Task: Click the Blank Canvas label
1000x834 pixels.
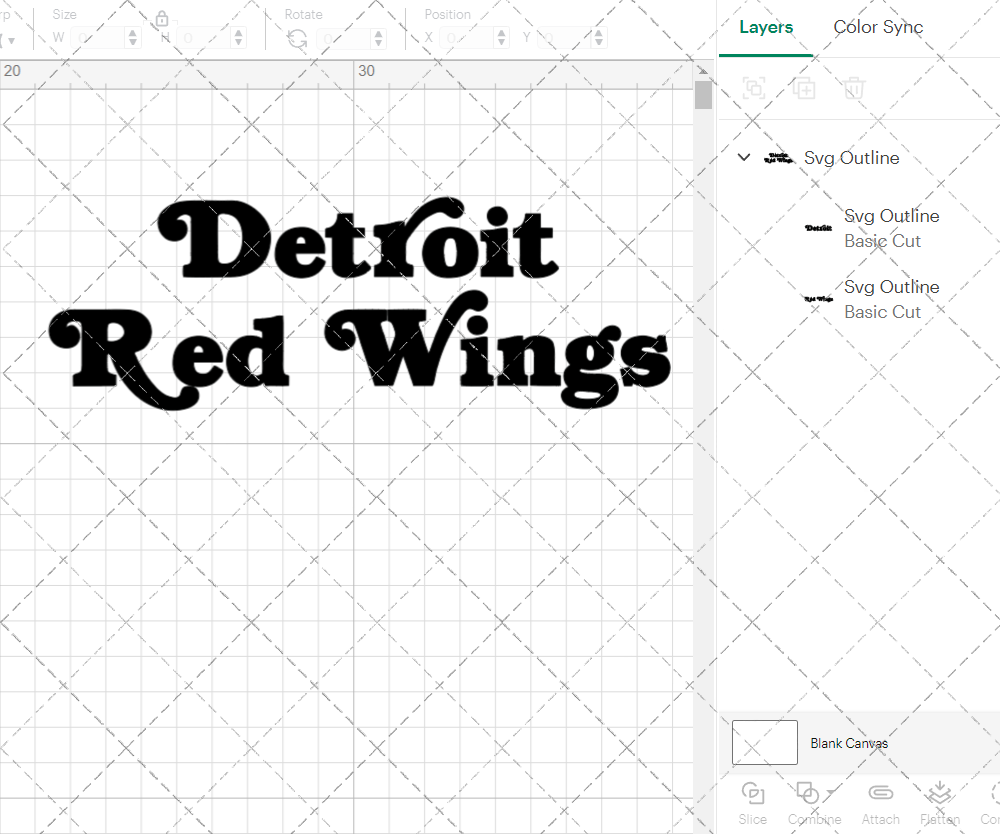Action: tap(849, 743)
